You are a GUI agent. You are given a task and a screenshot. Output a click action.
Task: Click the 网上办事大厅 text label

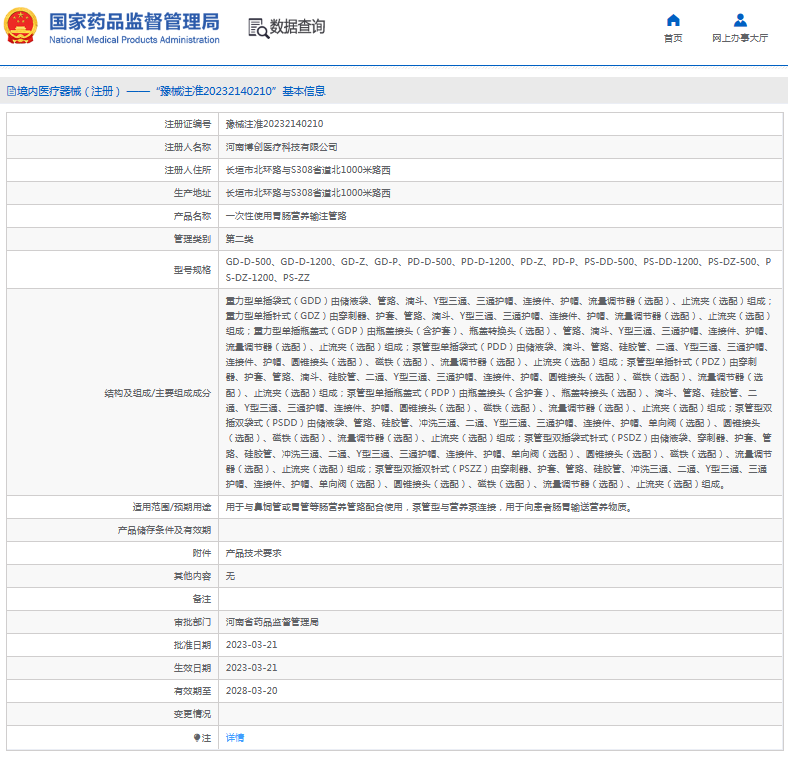click(740, 38)
